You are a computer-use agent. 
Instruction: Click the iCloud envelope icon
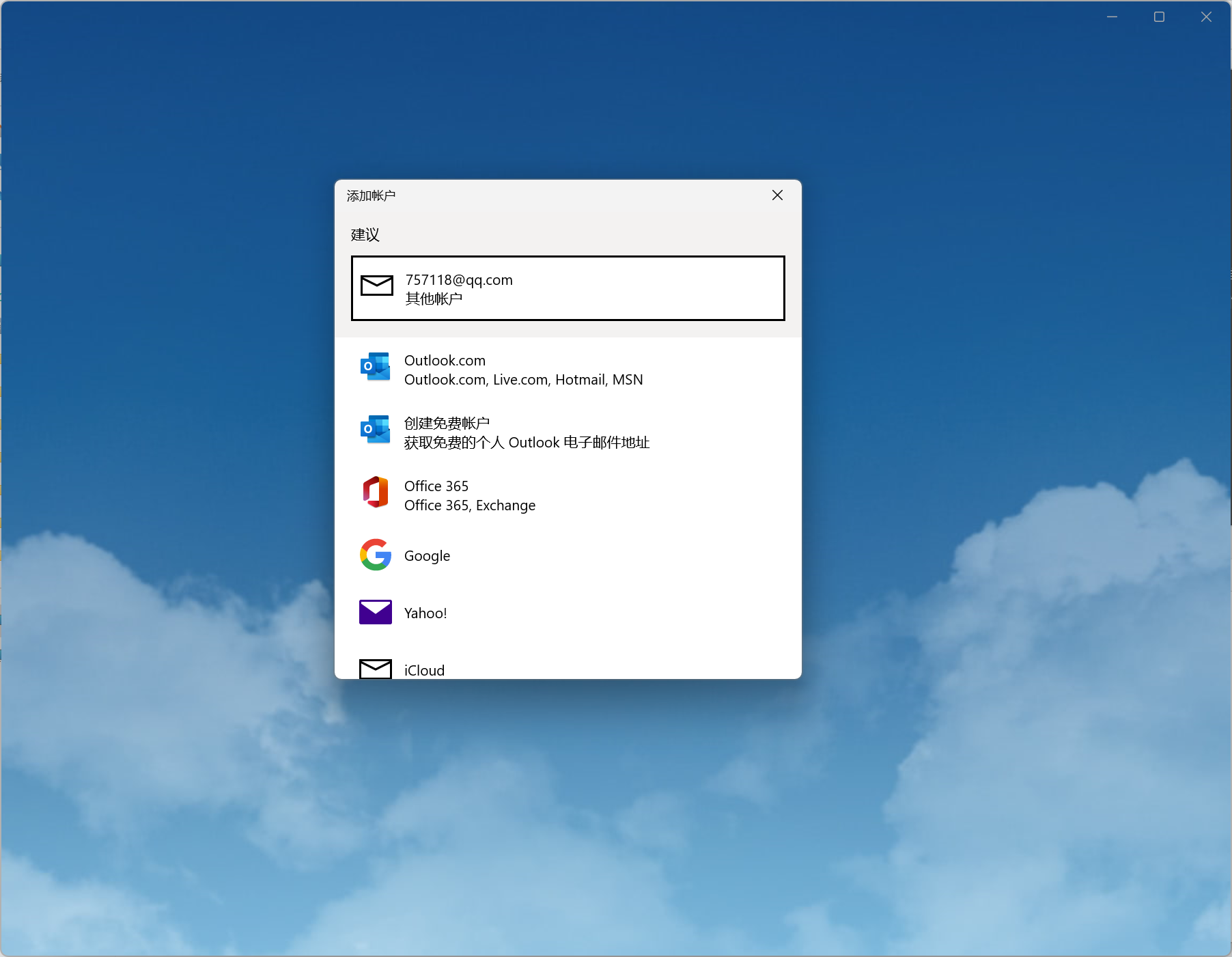pos(375,669)
